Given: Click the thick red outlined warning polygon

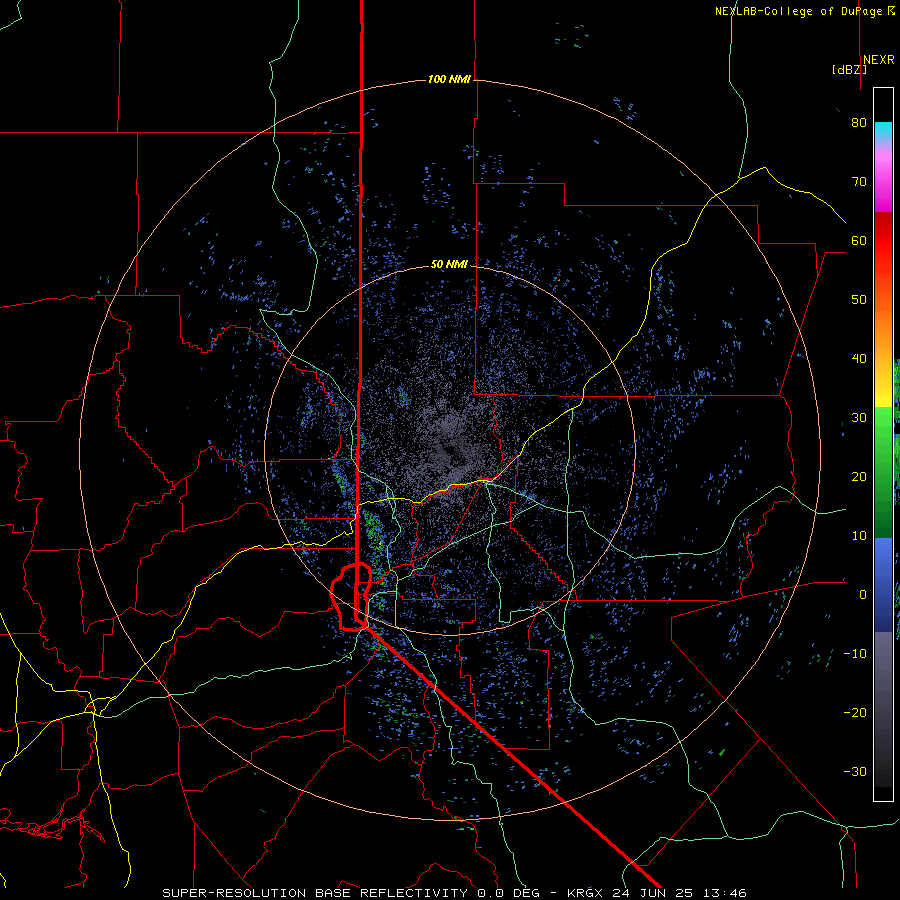Looking at the screenshot, I should (x=351, y=597).
